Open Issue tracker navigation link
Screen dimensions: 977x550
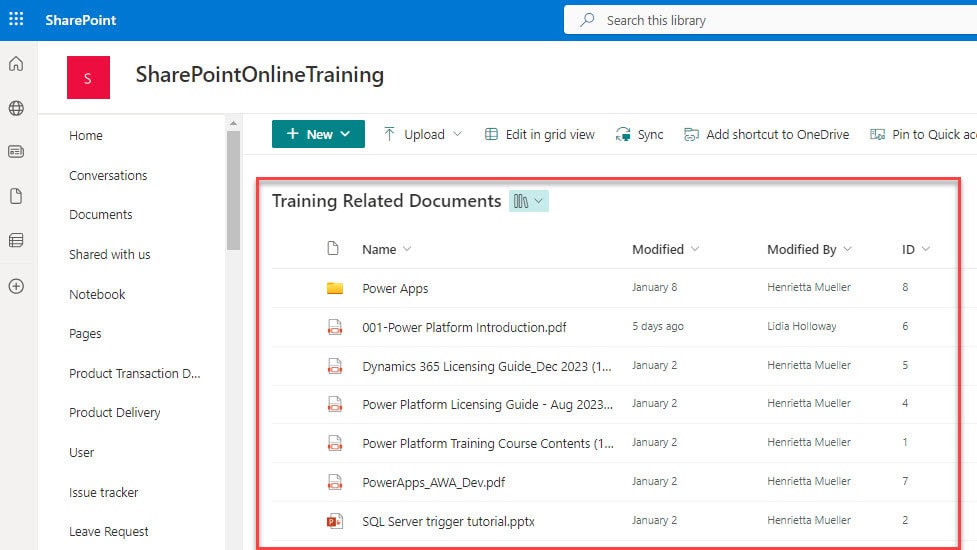[103, 492]
